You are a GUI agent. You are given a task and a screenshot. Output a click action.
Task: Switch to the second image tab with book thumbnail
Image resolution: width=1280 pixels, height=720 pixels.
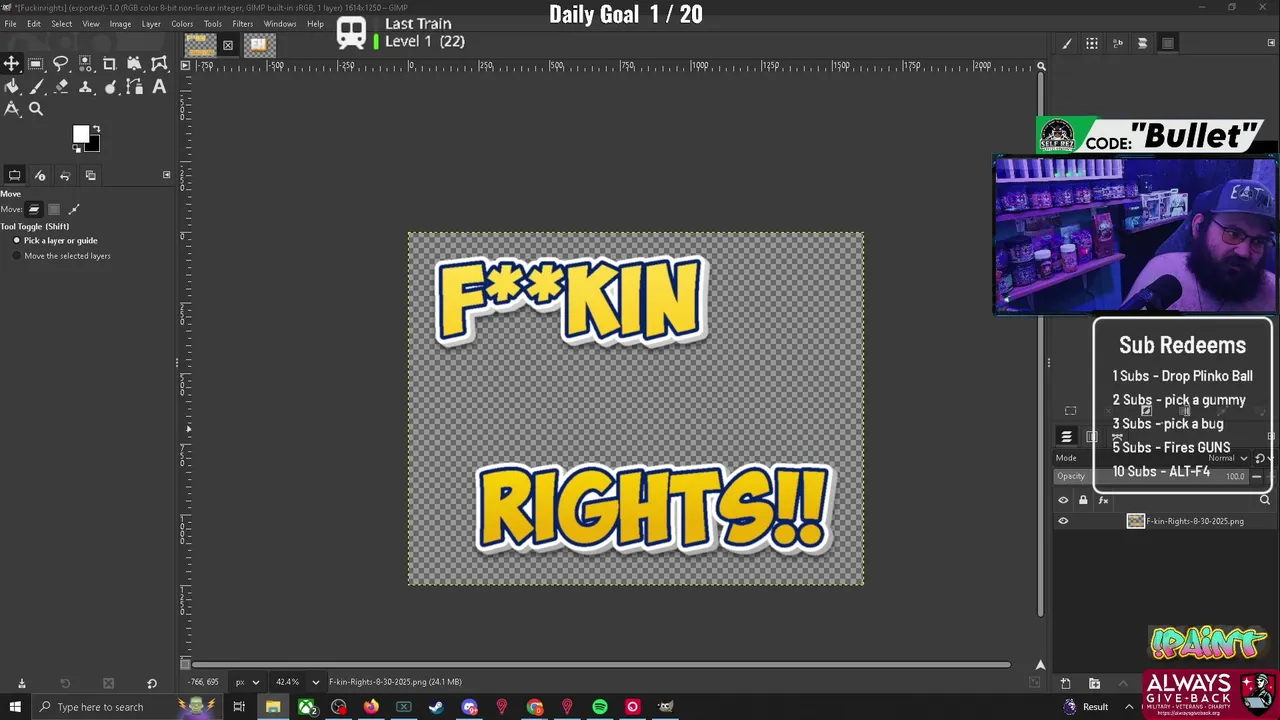tap(258, 45)
